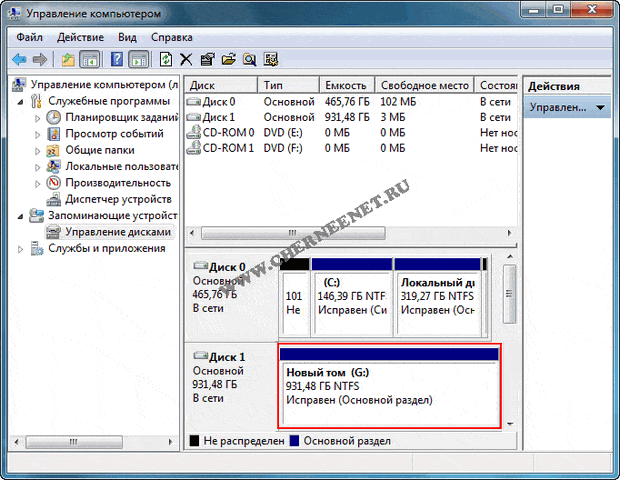
Task: Open the Управлен... actions dropdown arrow
Action: click(x=600, y=108)
